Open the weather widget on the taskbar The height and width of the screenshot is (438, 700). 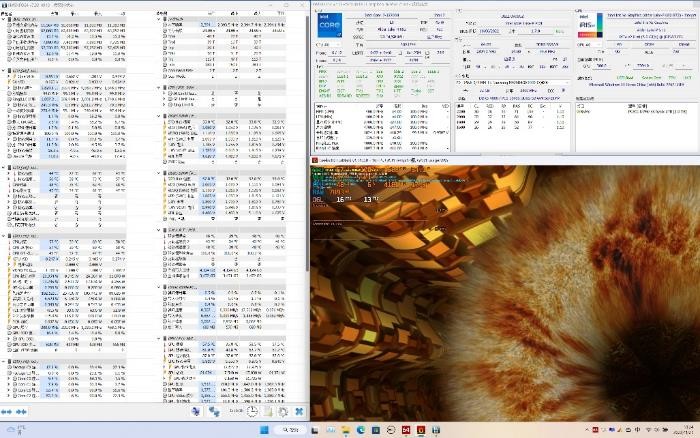pos(20,431)
